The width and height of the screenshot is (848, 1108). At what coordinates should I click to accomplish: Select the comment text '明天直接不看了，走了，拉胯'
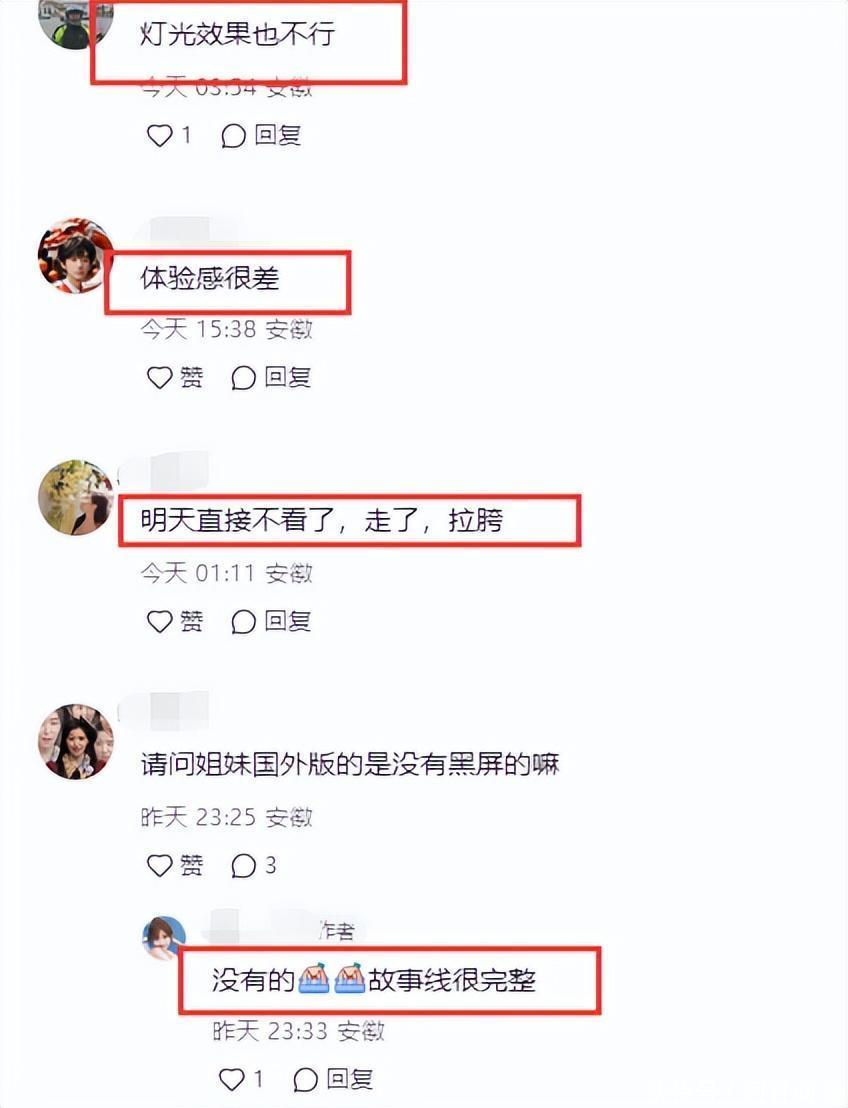322,521
